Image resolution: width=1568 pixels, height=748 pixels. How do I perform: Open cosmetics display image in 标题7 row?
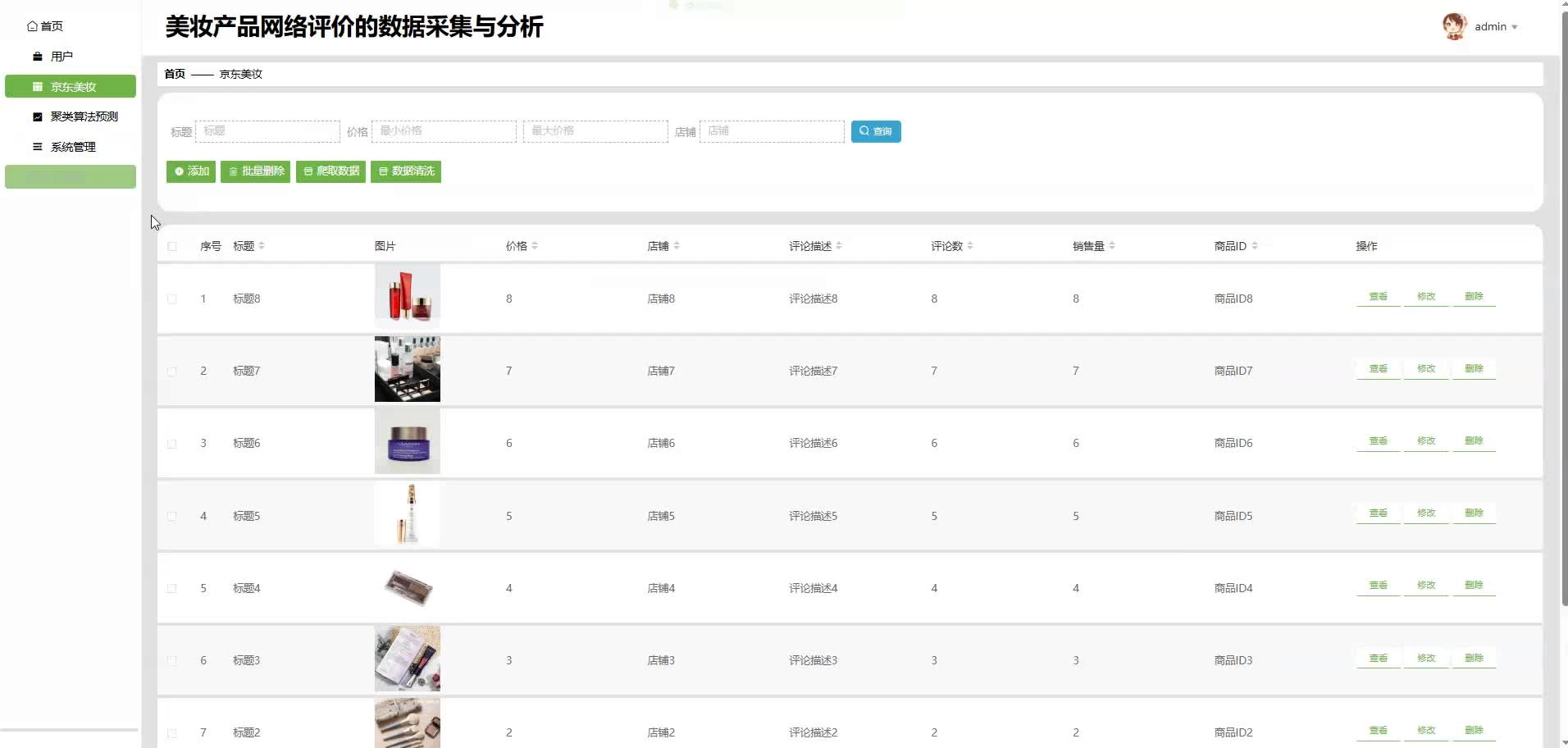pos(408,369)
